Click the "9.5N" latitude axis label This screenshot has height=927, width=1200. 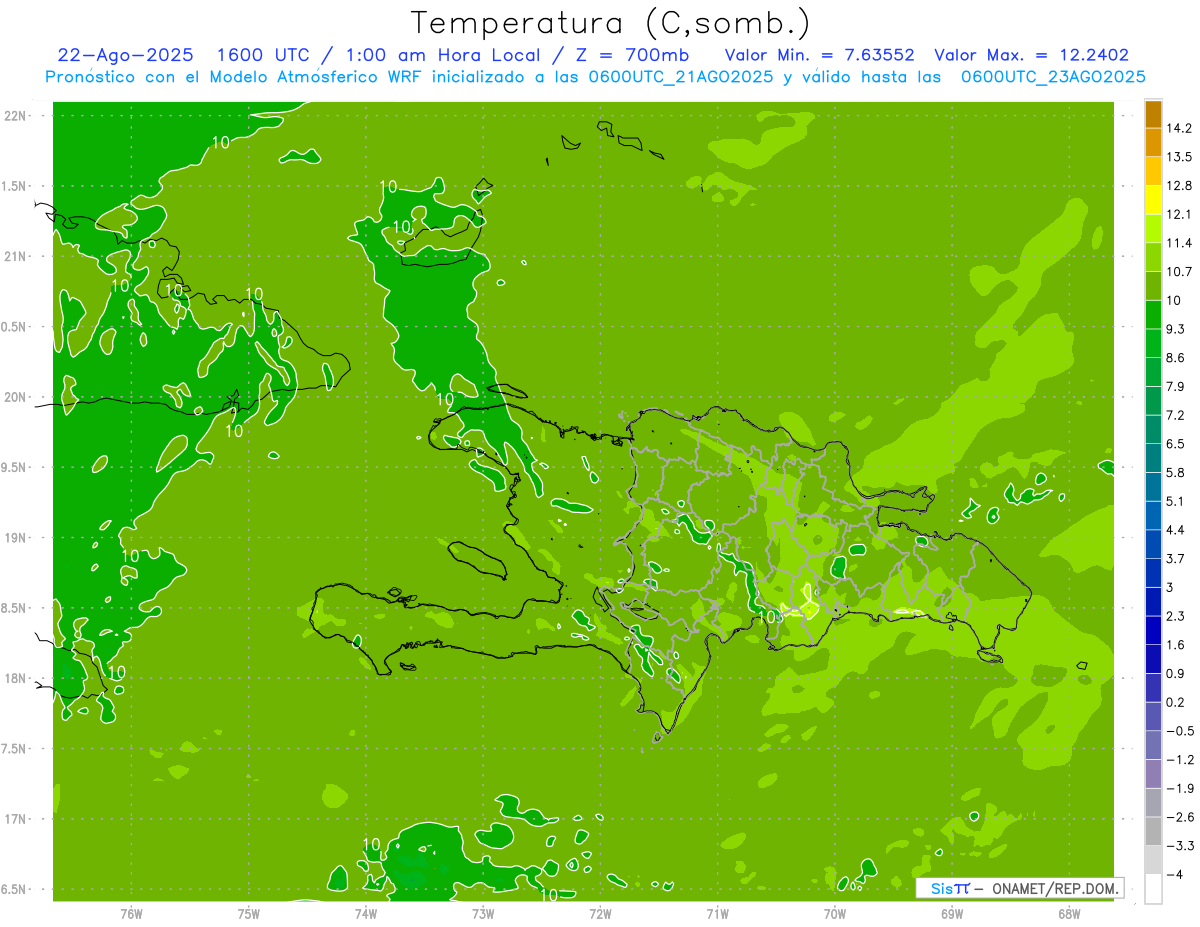pos(14,467)
